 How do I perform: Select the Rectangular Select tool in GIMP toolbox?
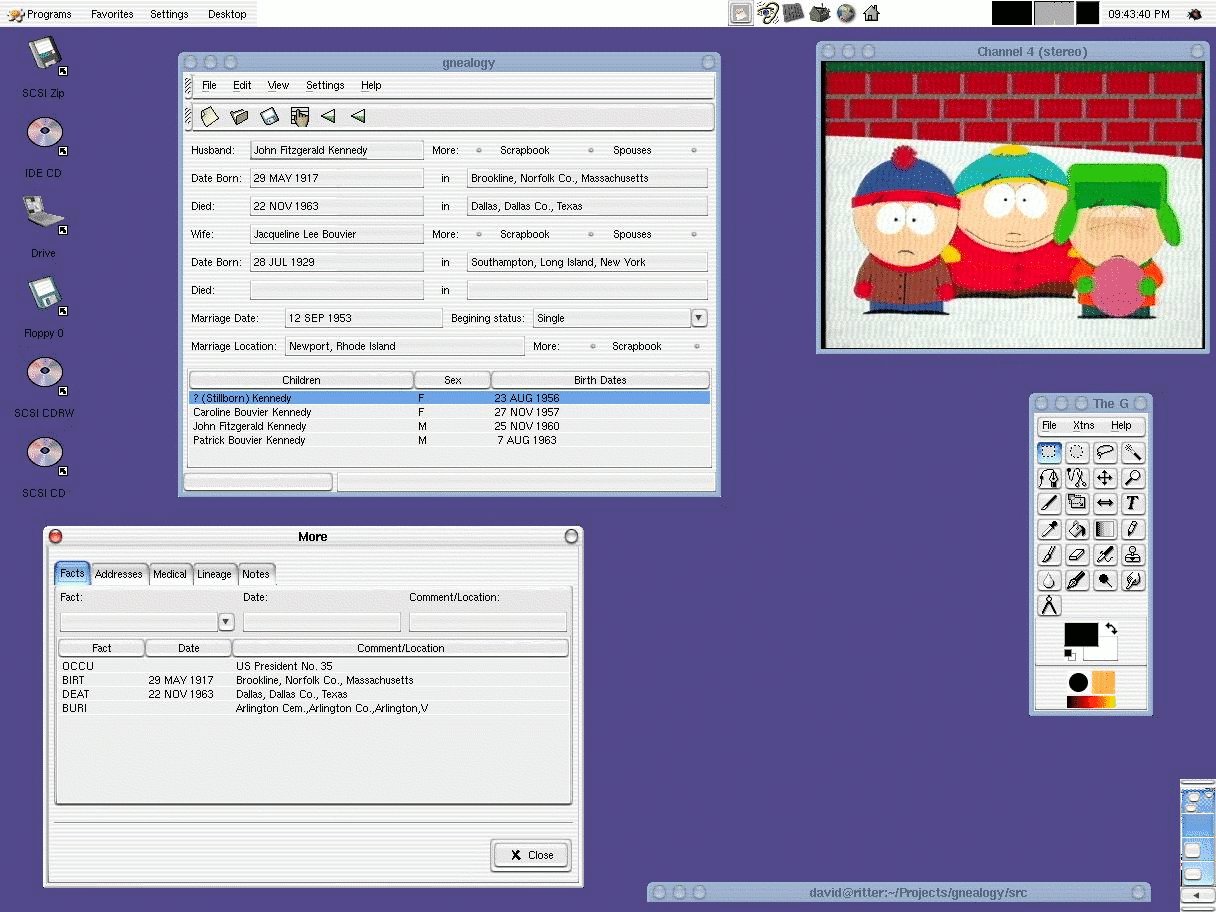[x=1049, y=452]
